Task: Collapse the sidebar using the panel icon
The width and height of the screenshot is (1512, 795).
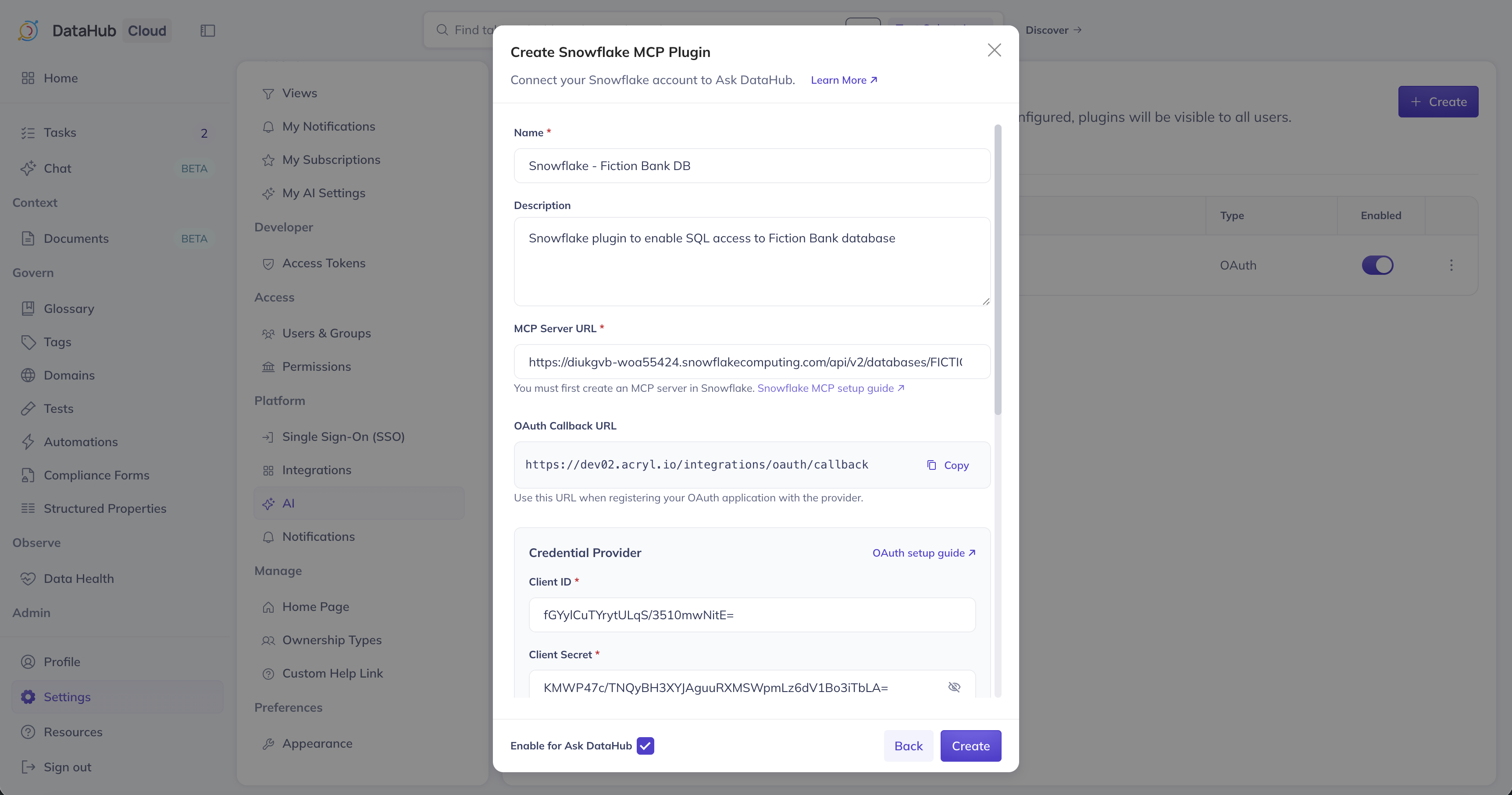Action: [208, 31]
